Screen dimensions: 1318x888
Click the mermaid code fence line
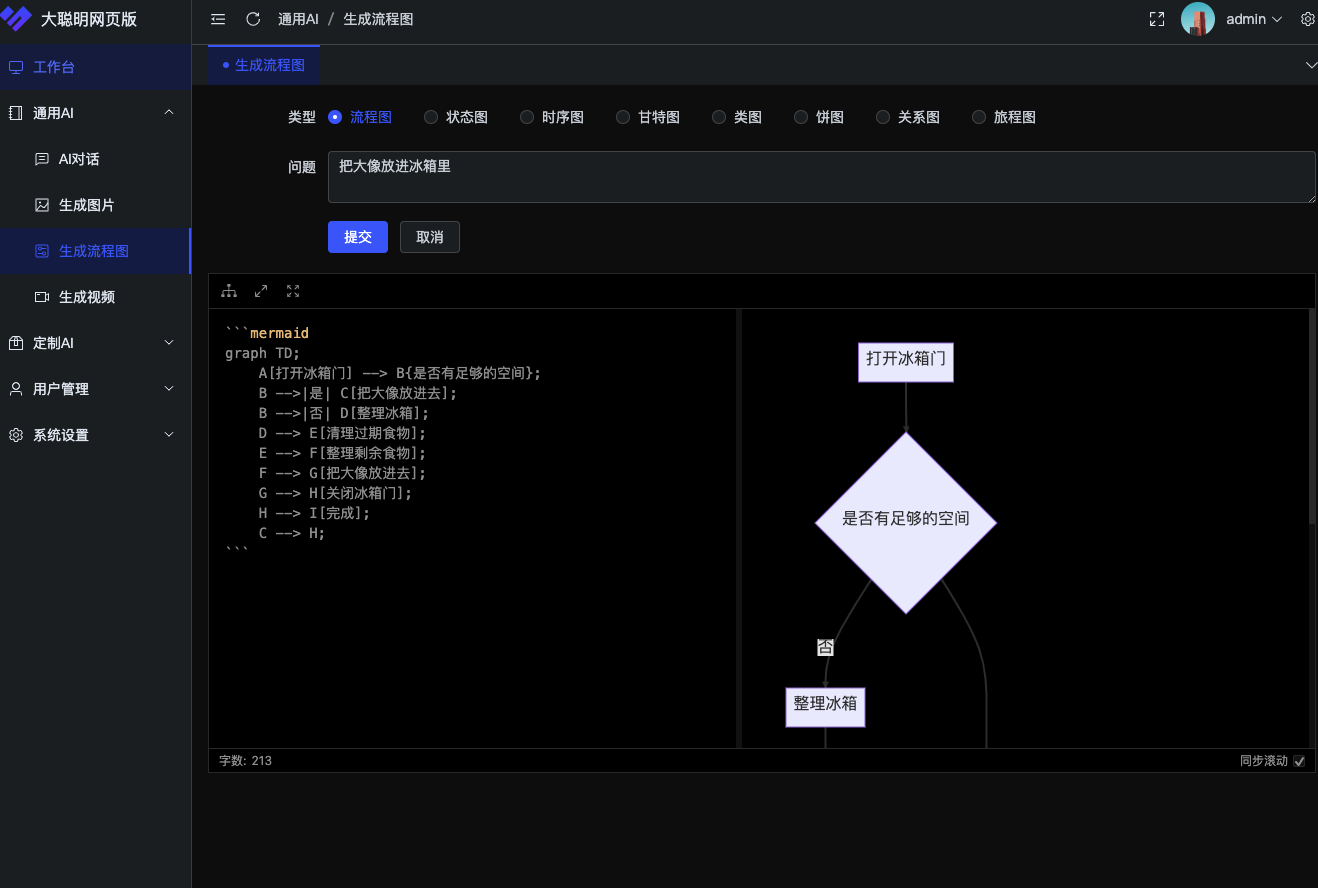click(x=267, y=333)
